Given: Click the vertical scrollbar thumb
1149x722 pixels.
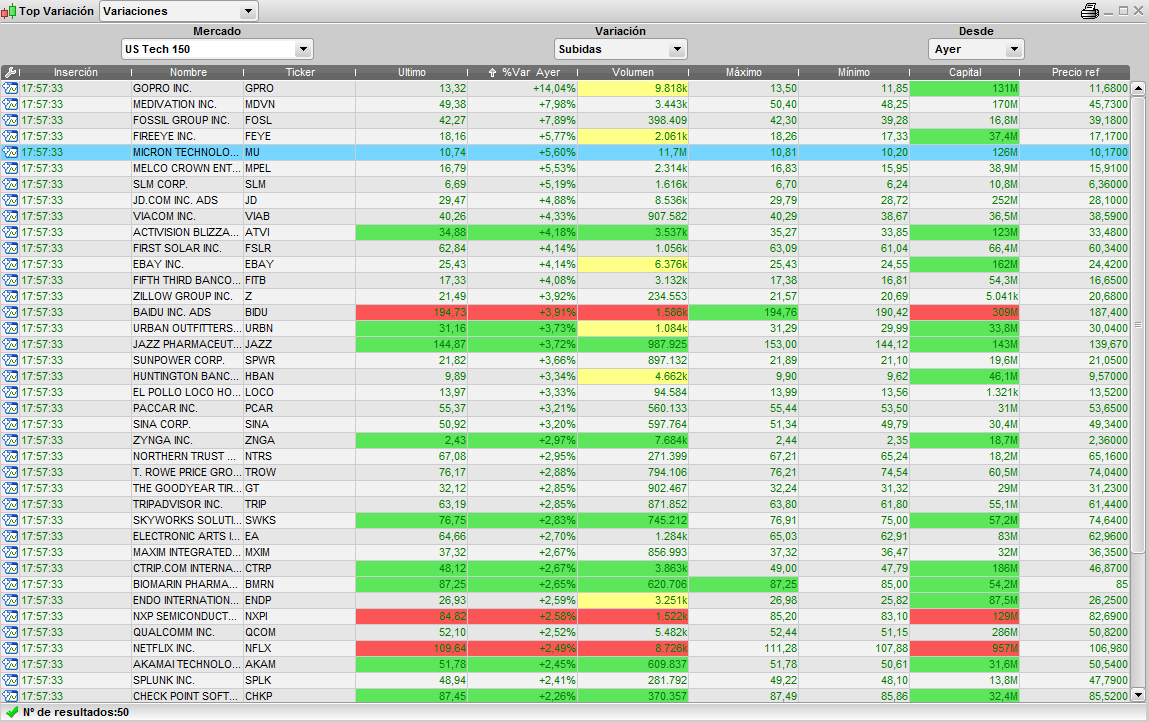Looking at the screenshot, I should (1138, 324).
